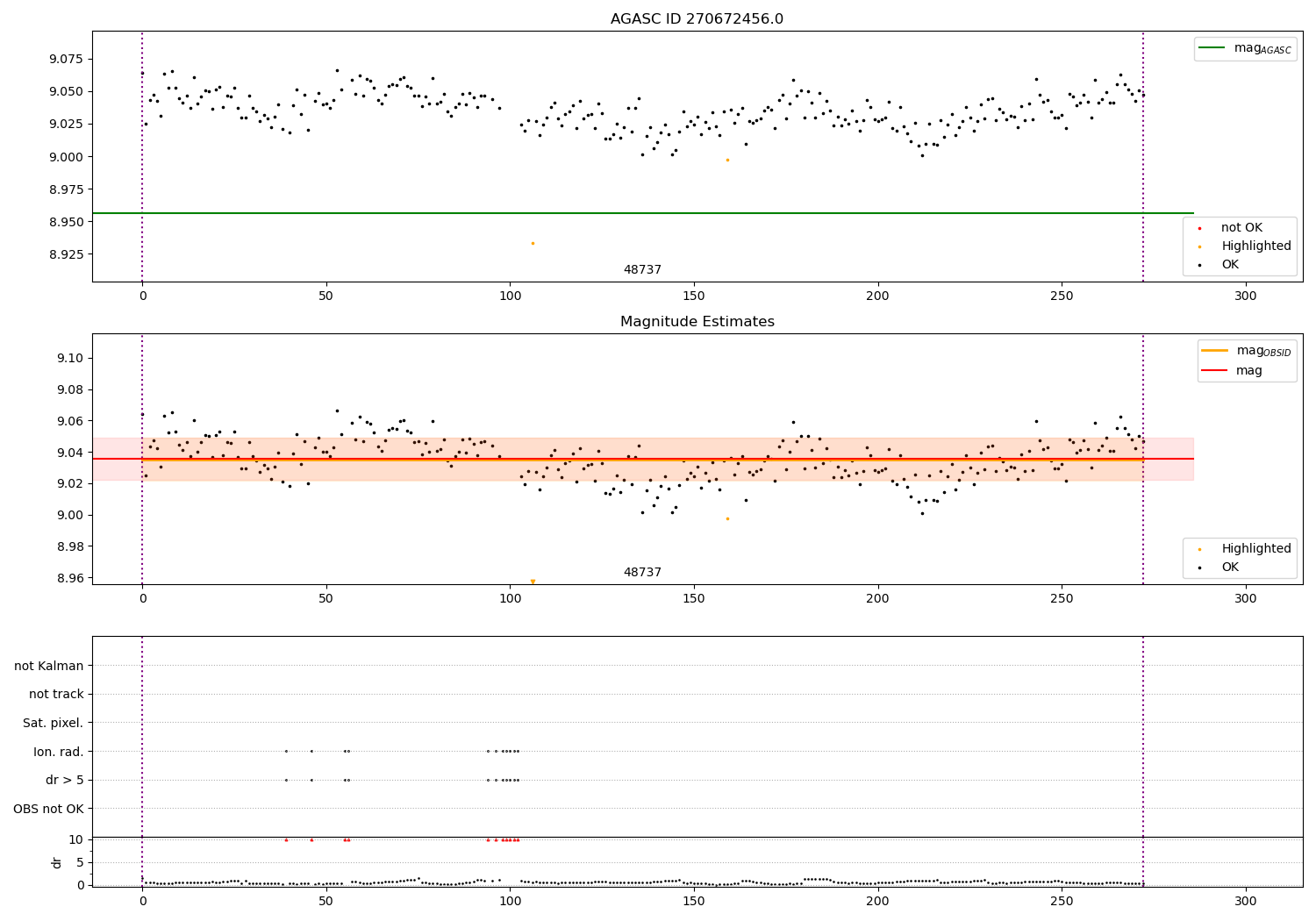The height and width of the screenshot is (921, 1316).
Task: Select the green mag AGASC legend entry
Action: pos(1245,48)
